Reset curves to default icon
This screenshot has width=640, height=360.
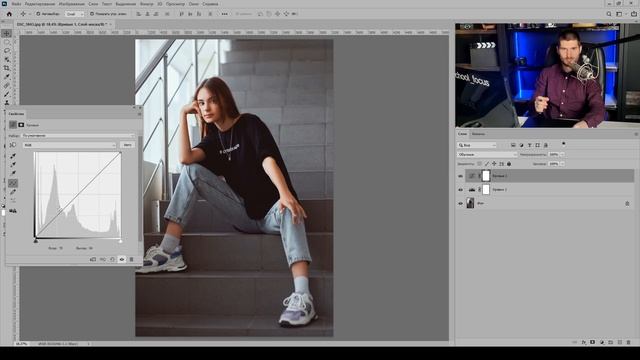pyautogui.click(x=113, y=260)
